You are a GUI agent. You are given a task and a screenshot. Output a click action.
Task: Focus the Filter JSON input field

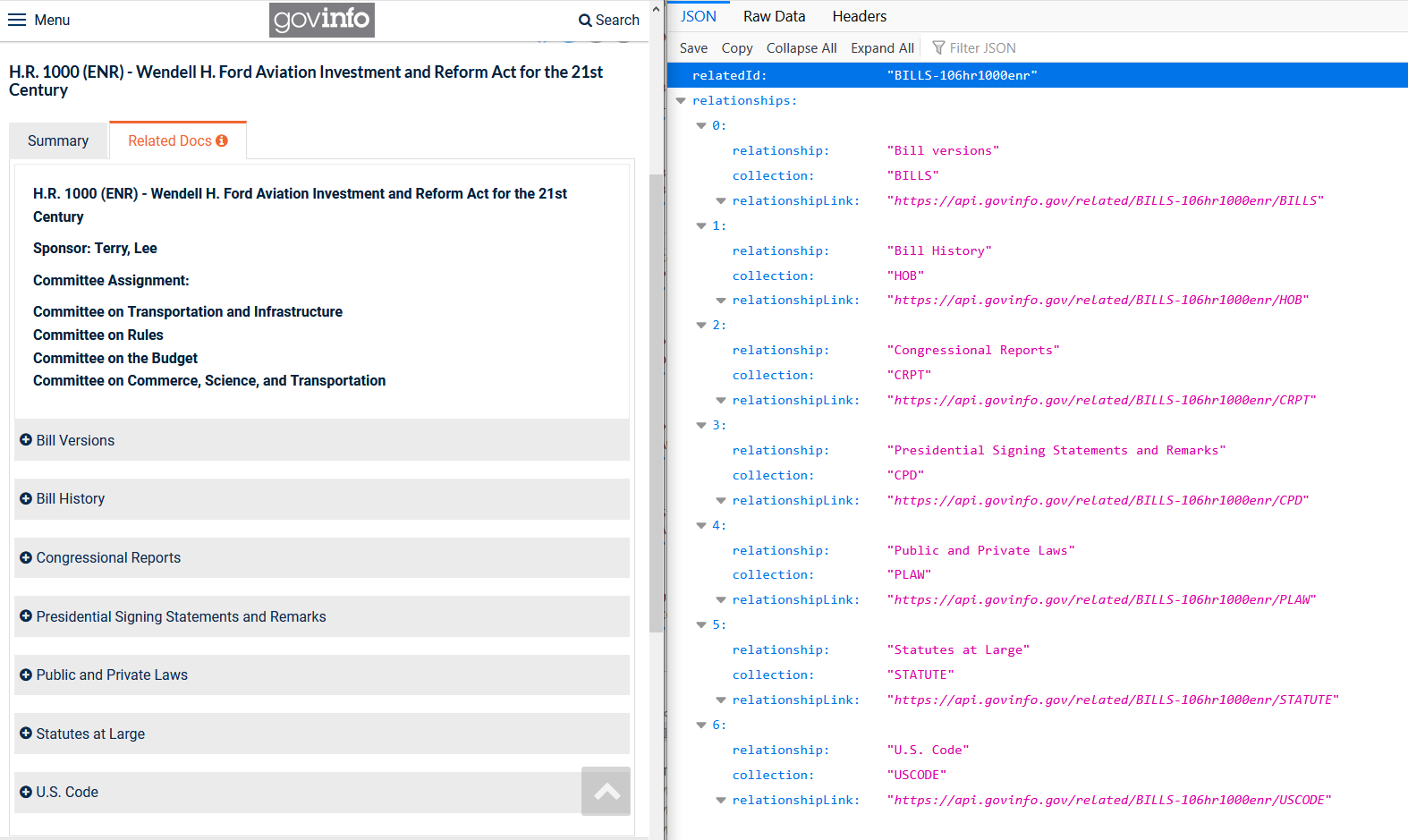[982, 48]
